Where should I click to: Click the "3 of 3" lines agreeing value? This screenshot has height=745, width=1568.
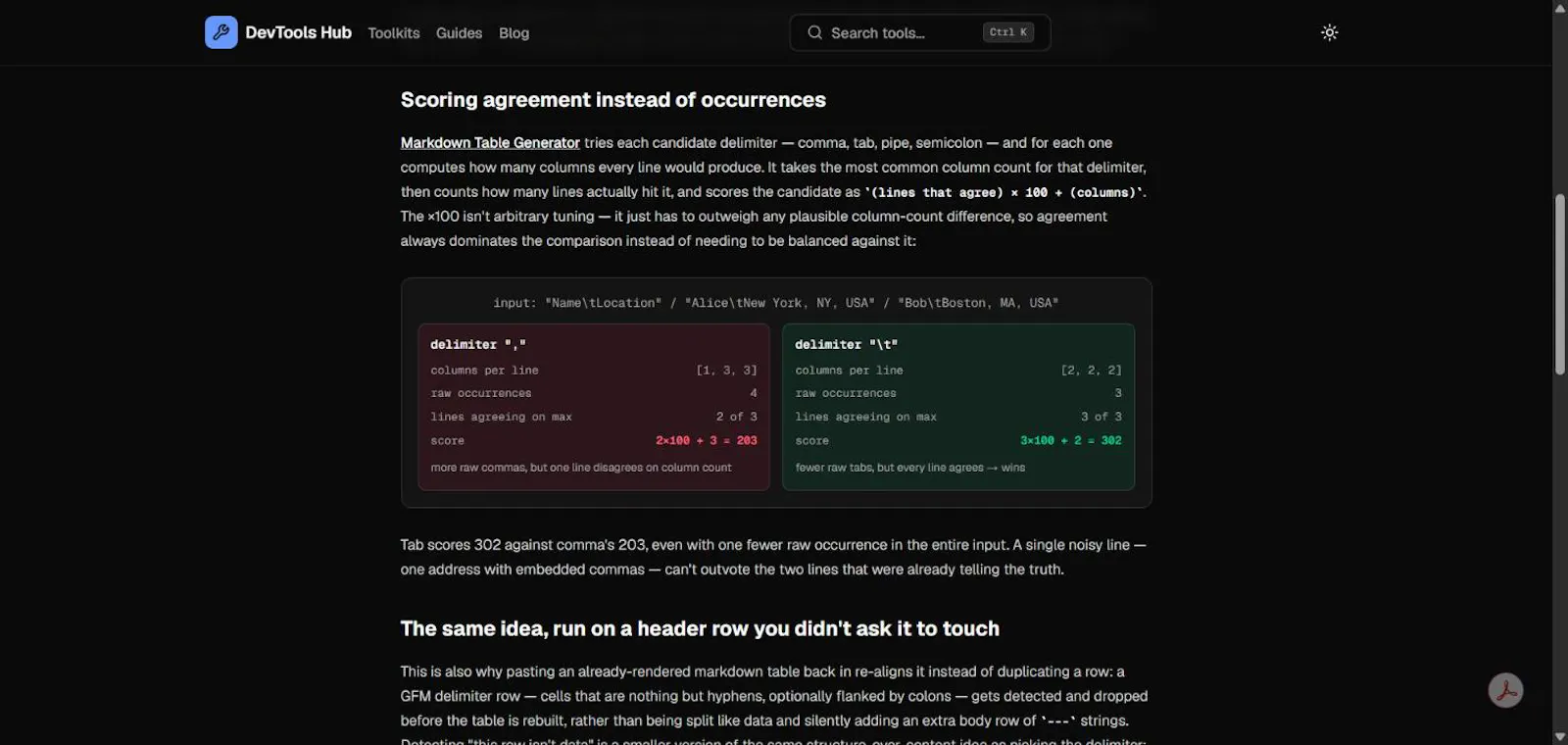pyautogui.click(x=1102, y=417)
